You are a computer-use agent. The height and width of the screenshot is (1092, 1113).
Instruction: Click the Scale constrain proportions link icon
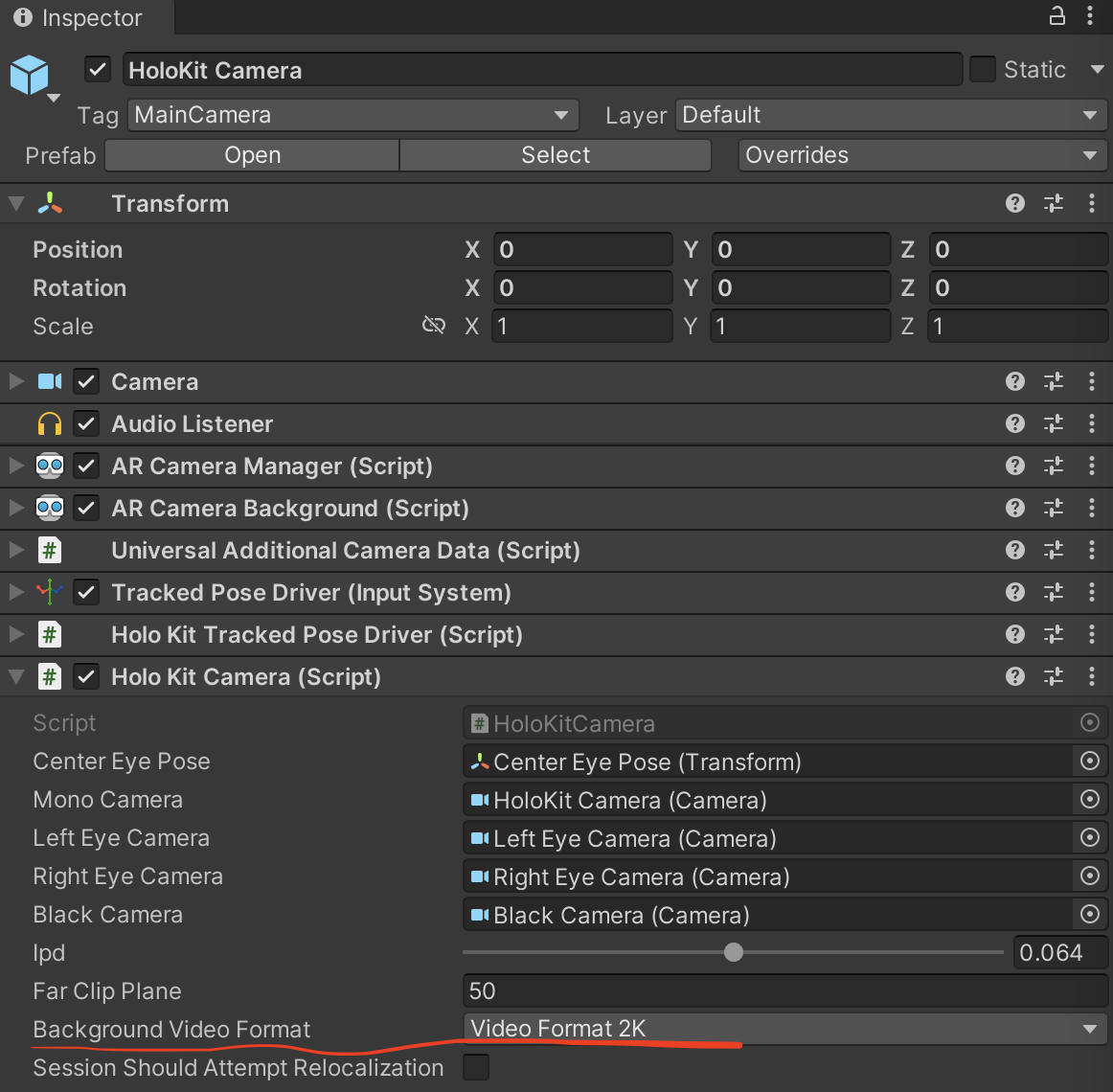[434, 326]
